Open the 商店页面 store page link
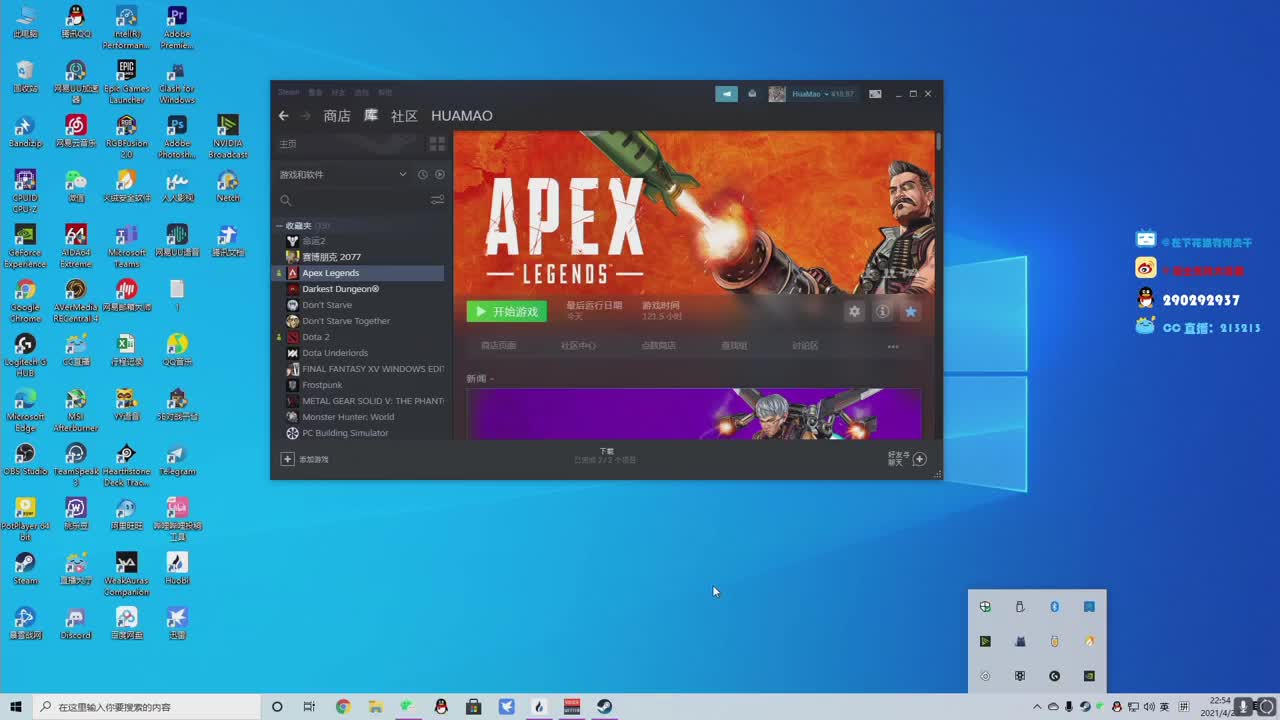Screen dimensions: 1280x720 point(498,346)
